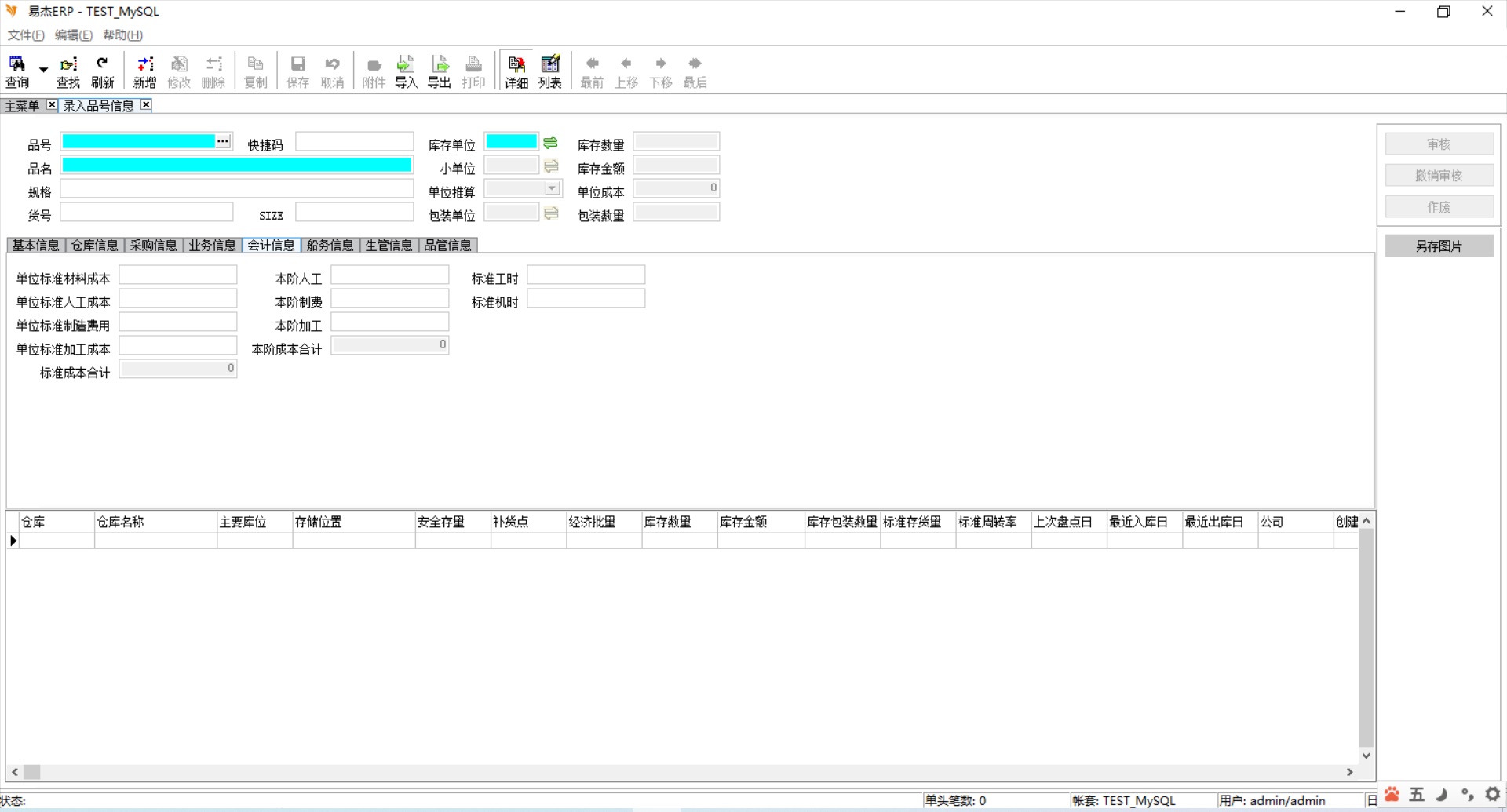This screenshot has height=812, width=1507.
Task: Expand the 单位推算 combo box
Action: click(x=553, y=188)
